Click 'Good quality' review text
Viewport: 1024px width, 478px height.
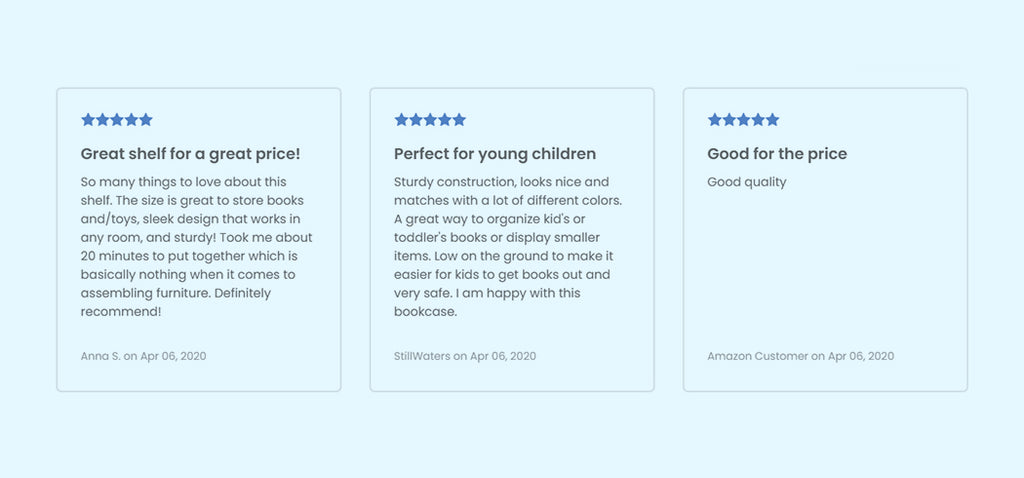[x=747, y=182]
